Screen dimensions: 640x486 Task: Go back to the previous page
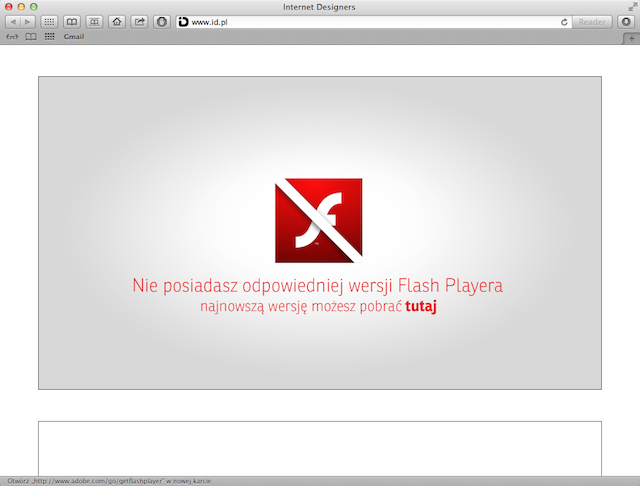click(x=13, y=22)
